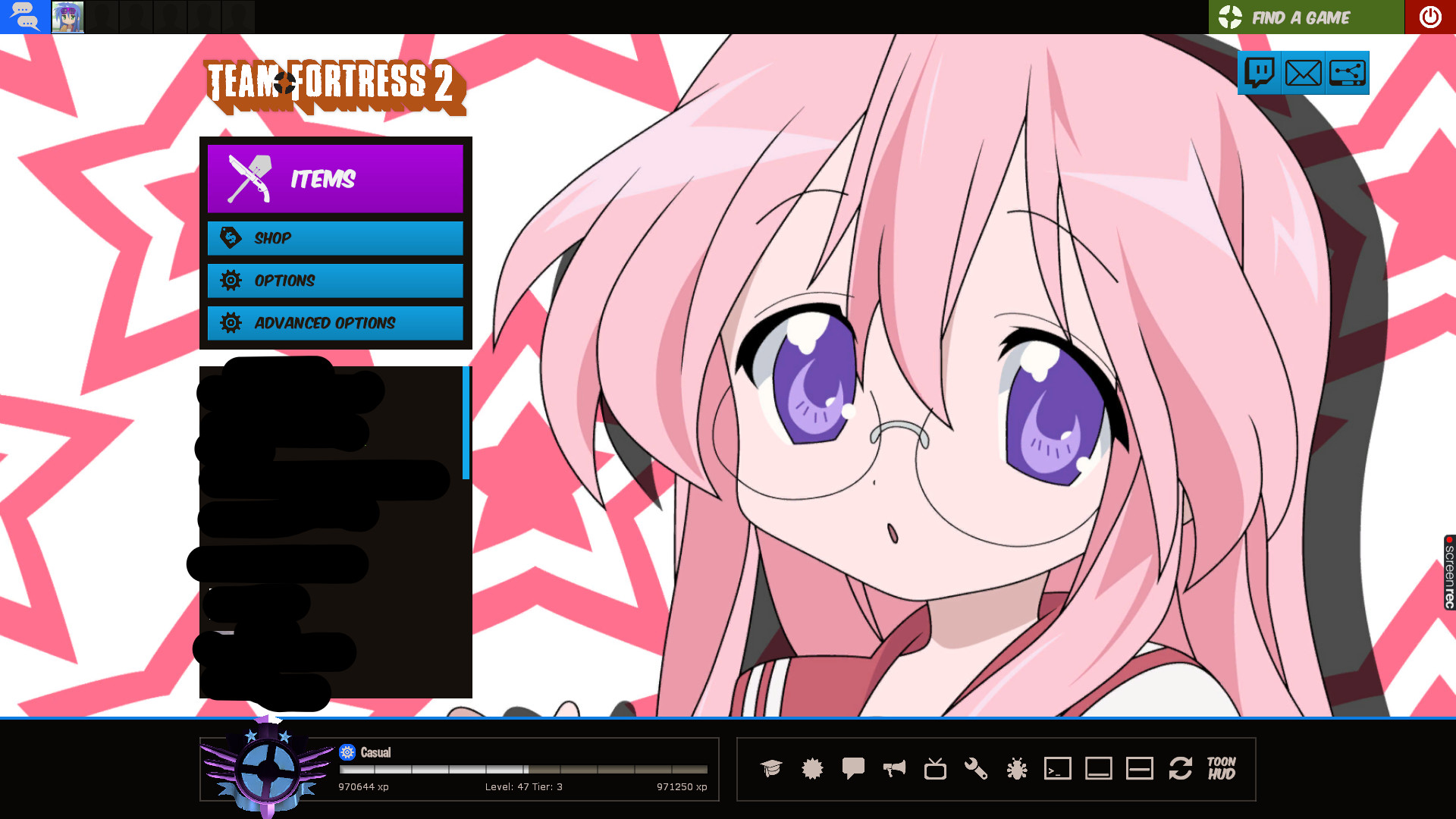Click the Toon HUD logo button
The width and height of the screenshot is (1456, 819).
(x=1222, y=769)
